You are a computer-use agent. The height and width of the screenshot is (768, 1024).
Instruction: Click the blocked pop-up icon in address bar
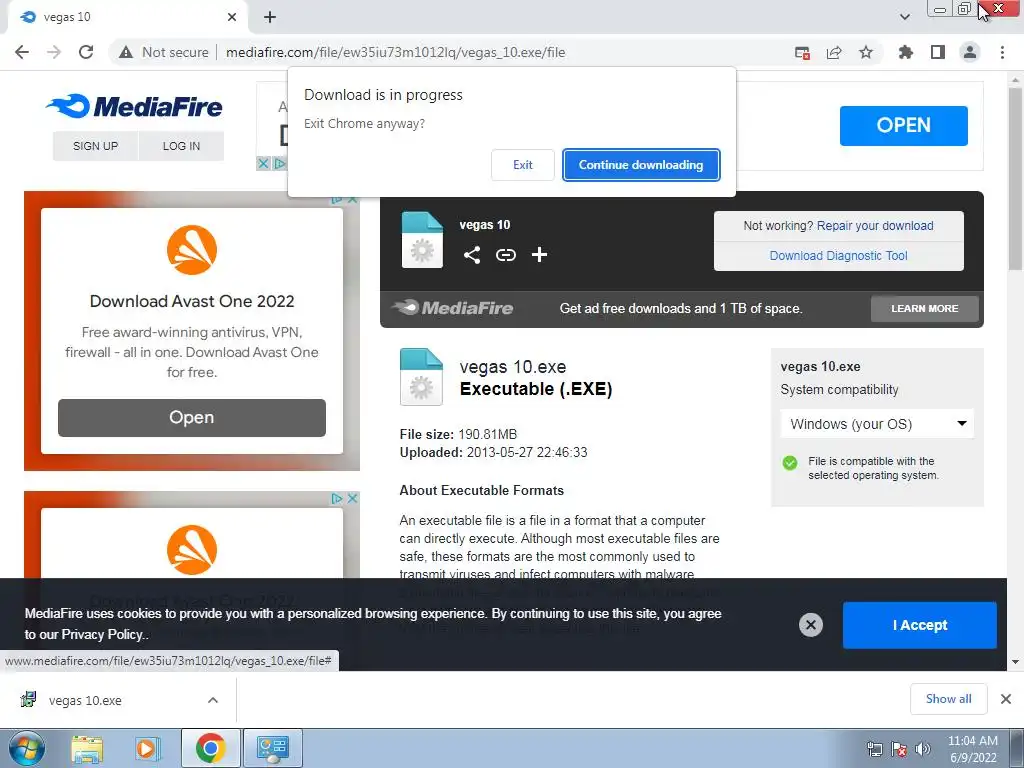(802, 52)
